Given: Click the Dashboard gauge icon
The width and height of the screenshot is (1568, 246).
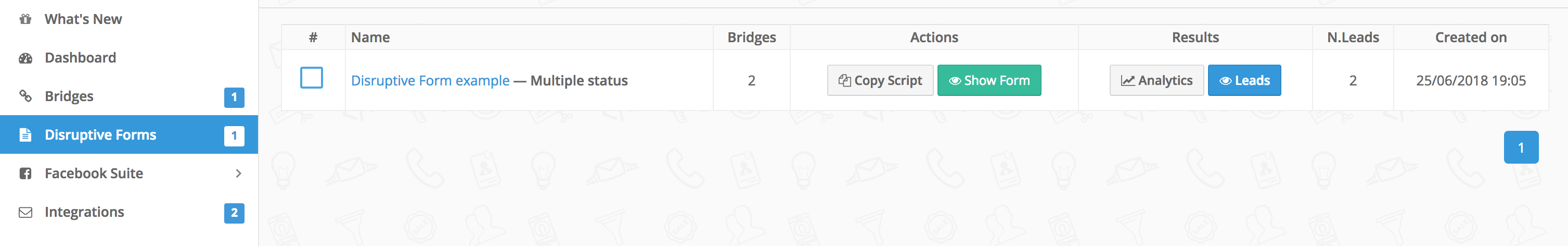Looking at the screenshot, I should [25, 58].
